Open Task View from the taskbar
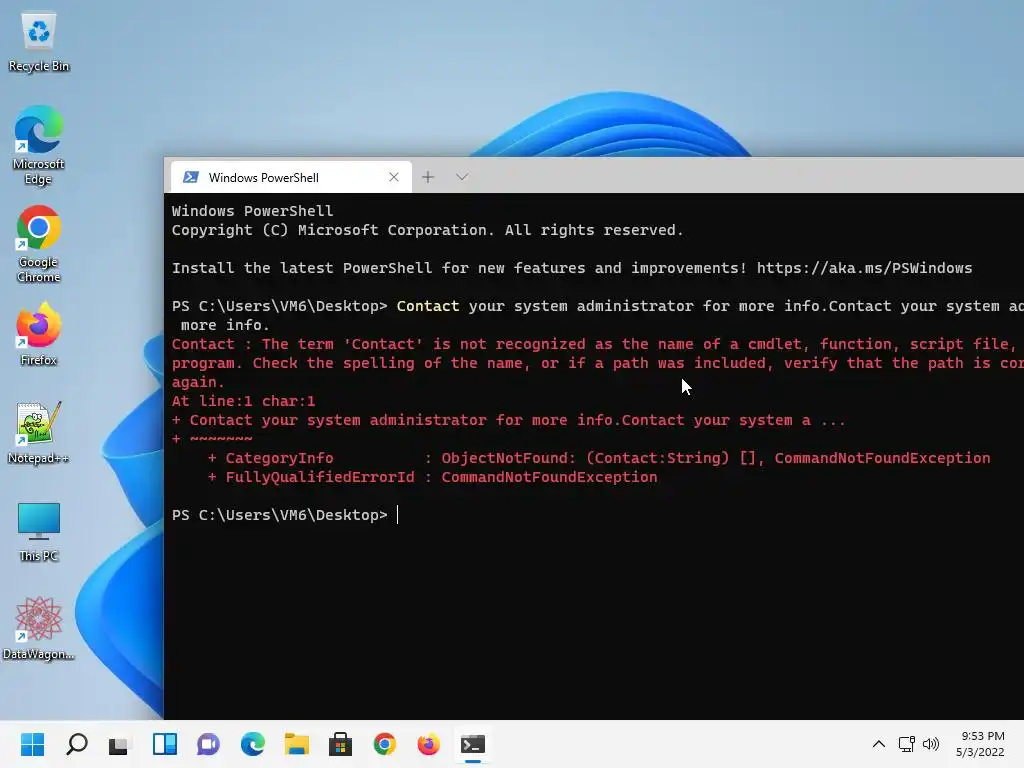This screenshot has width=1024, height=768. click(x=120, y=744)
